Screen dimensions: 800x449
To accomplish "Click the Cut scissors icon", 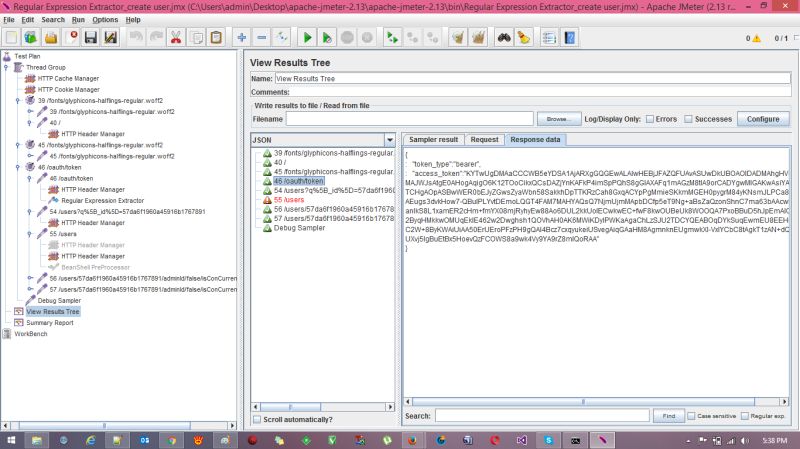I will click(176, 37).
